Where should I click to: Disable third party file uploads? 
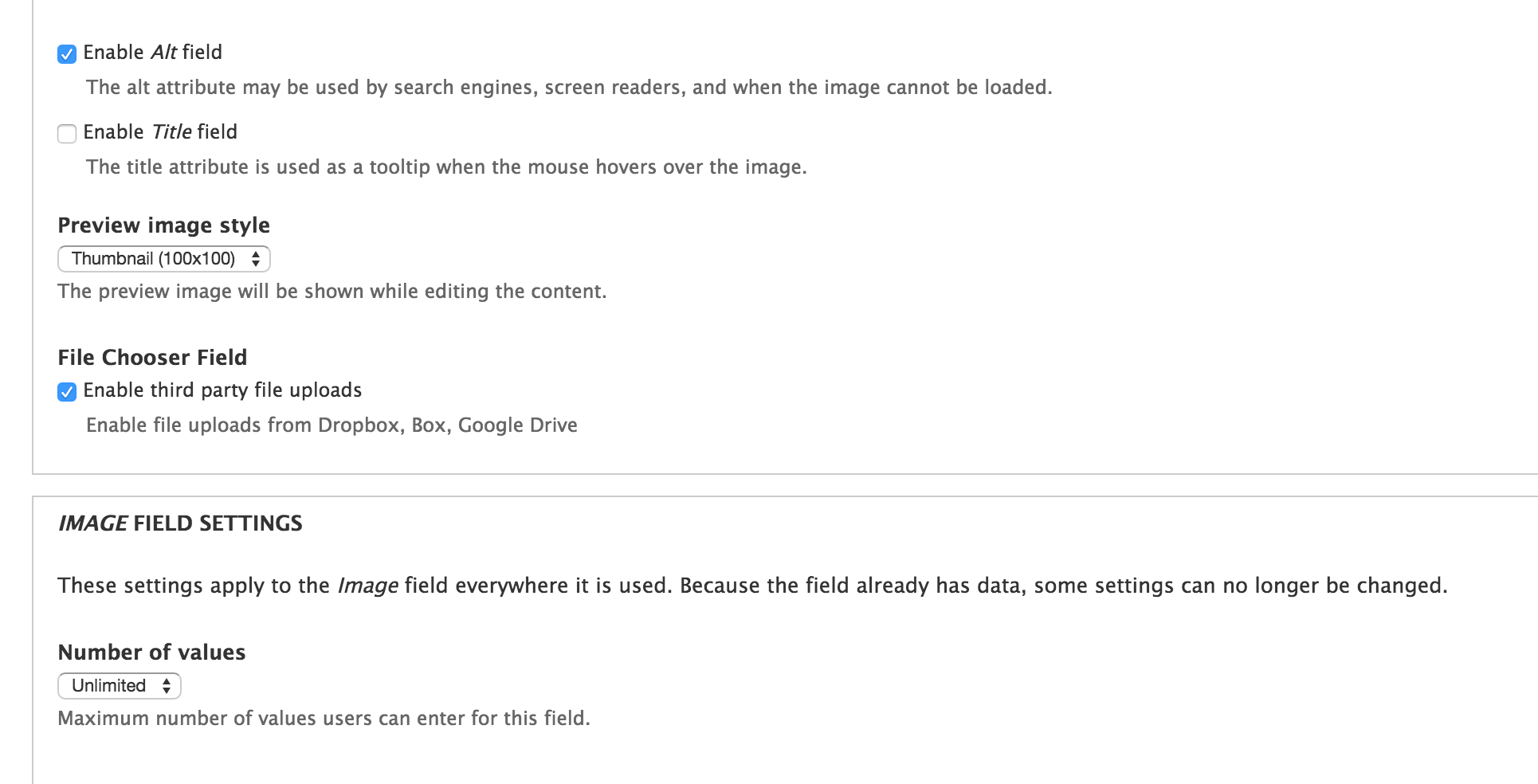tap(66, 391)
